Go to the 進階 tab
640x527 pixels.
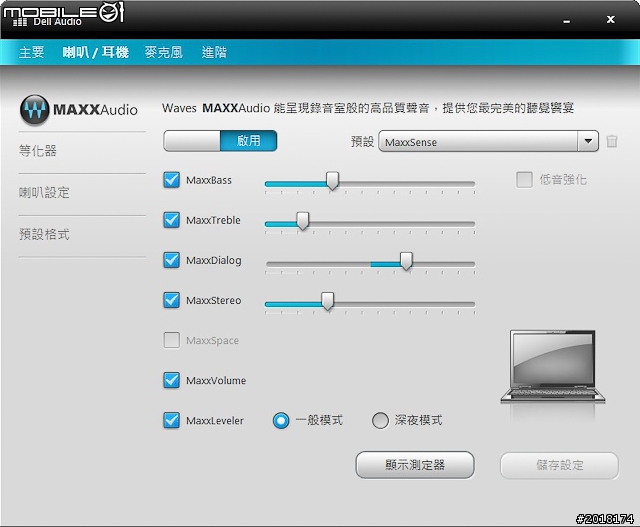(214, 52)
